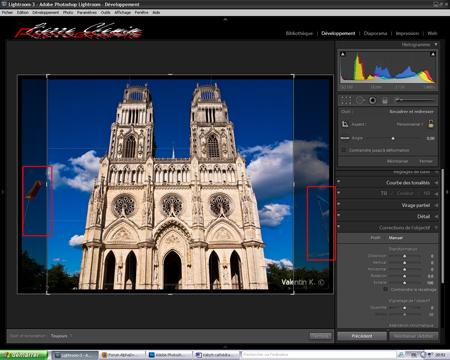Click the vignetting Quantité slider handle
The height and width of the screenshot is (360, 450).
click(405, 308)
